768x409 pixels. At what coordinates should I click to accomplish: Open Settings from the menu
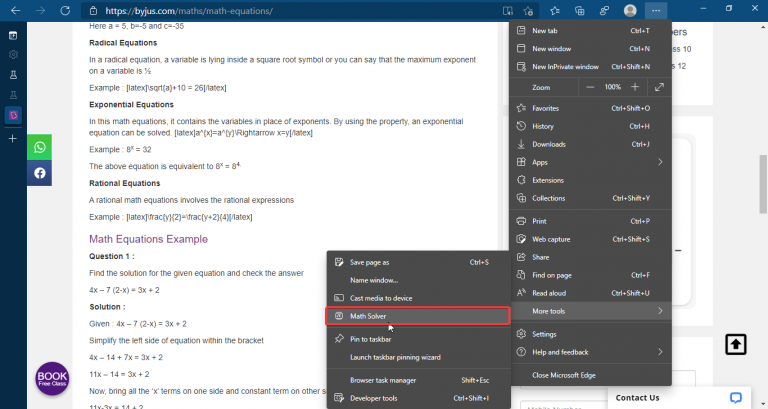click(590, 334)
